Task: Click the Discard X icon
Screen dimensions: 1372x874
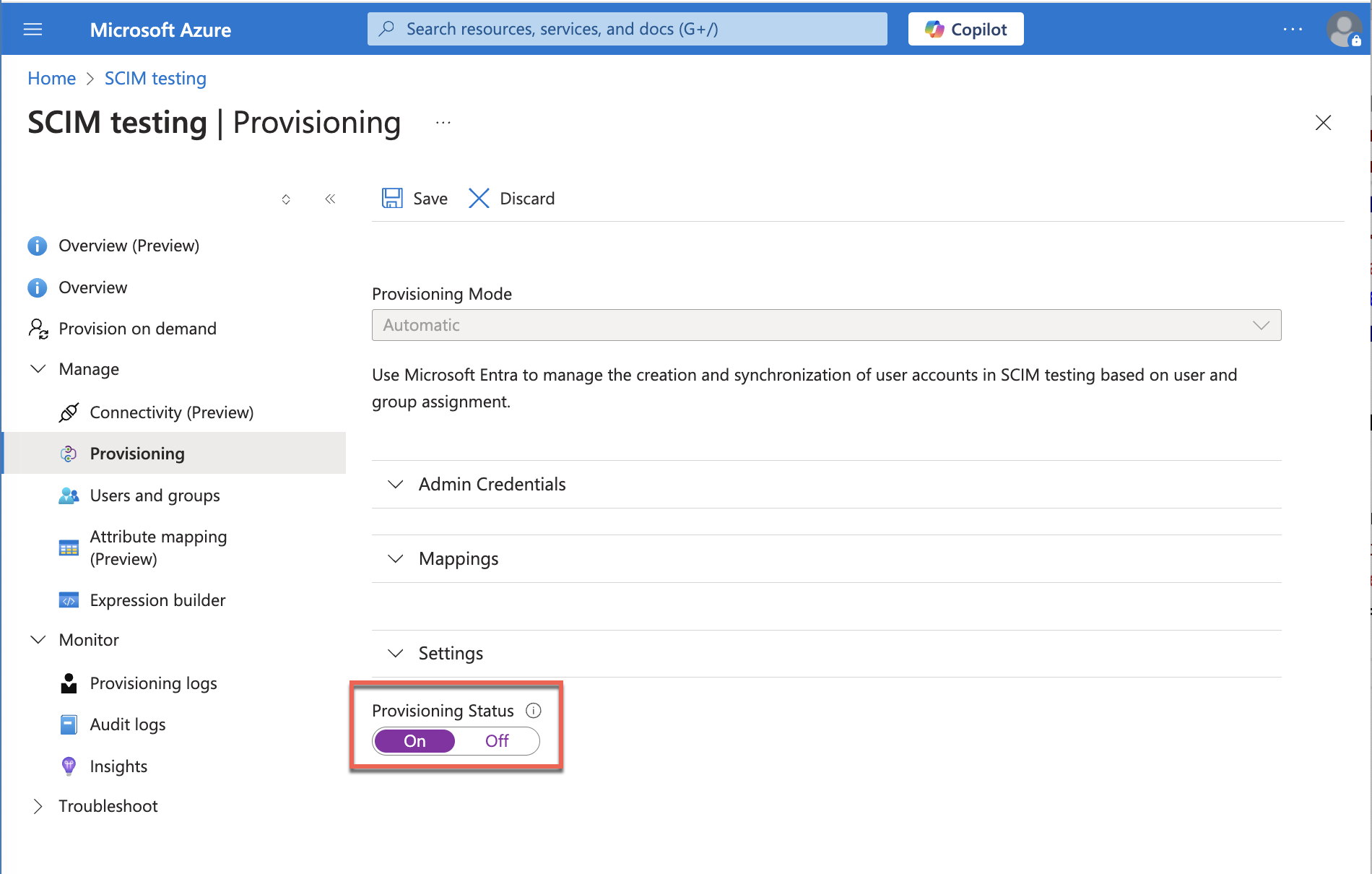Action: point(479,198)
